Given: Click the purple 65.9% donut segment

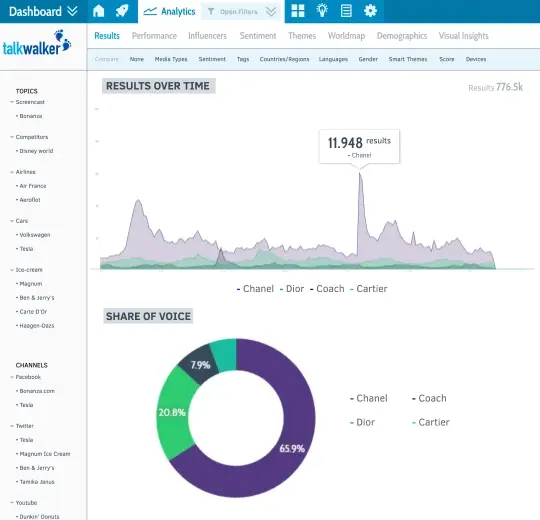Looking at the screenshot, I should tap(292, 448).
